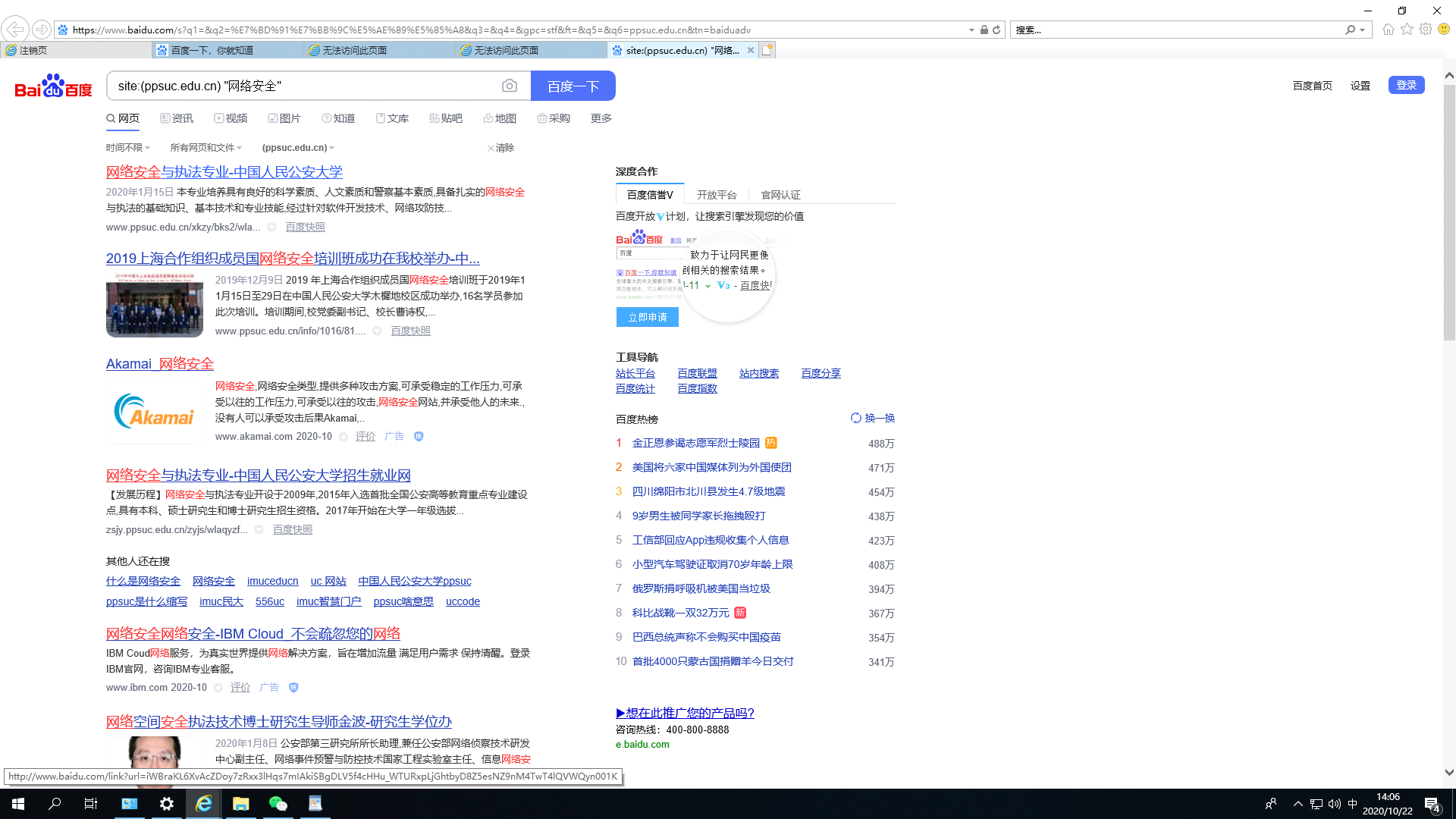
Task: Click the Baidu search input field
Action: (x=303, y=86)
